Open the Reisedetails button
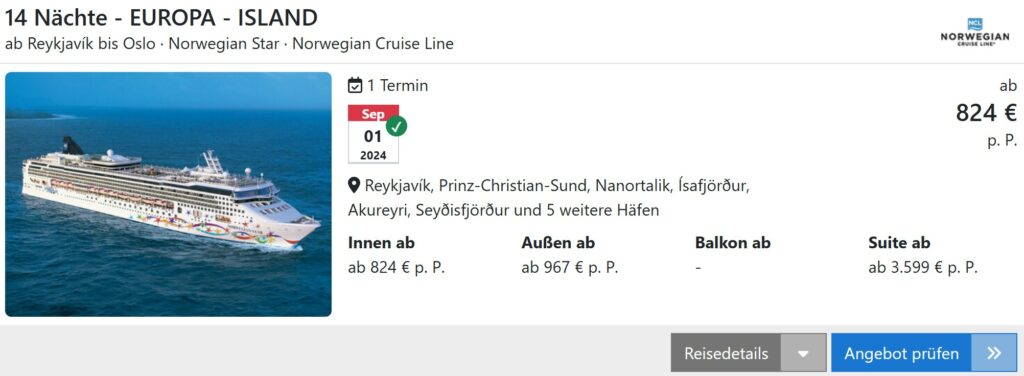Viewport: 1024px width, 376px height. click(x=726, y=353)
